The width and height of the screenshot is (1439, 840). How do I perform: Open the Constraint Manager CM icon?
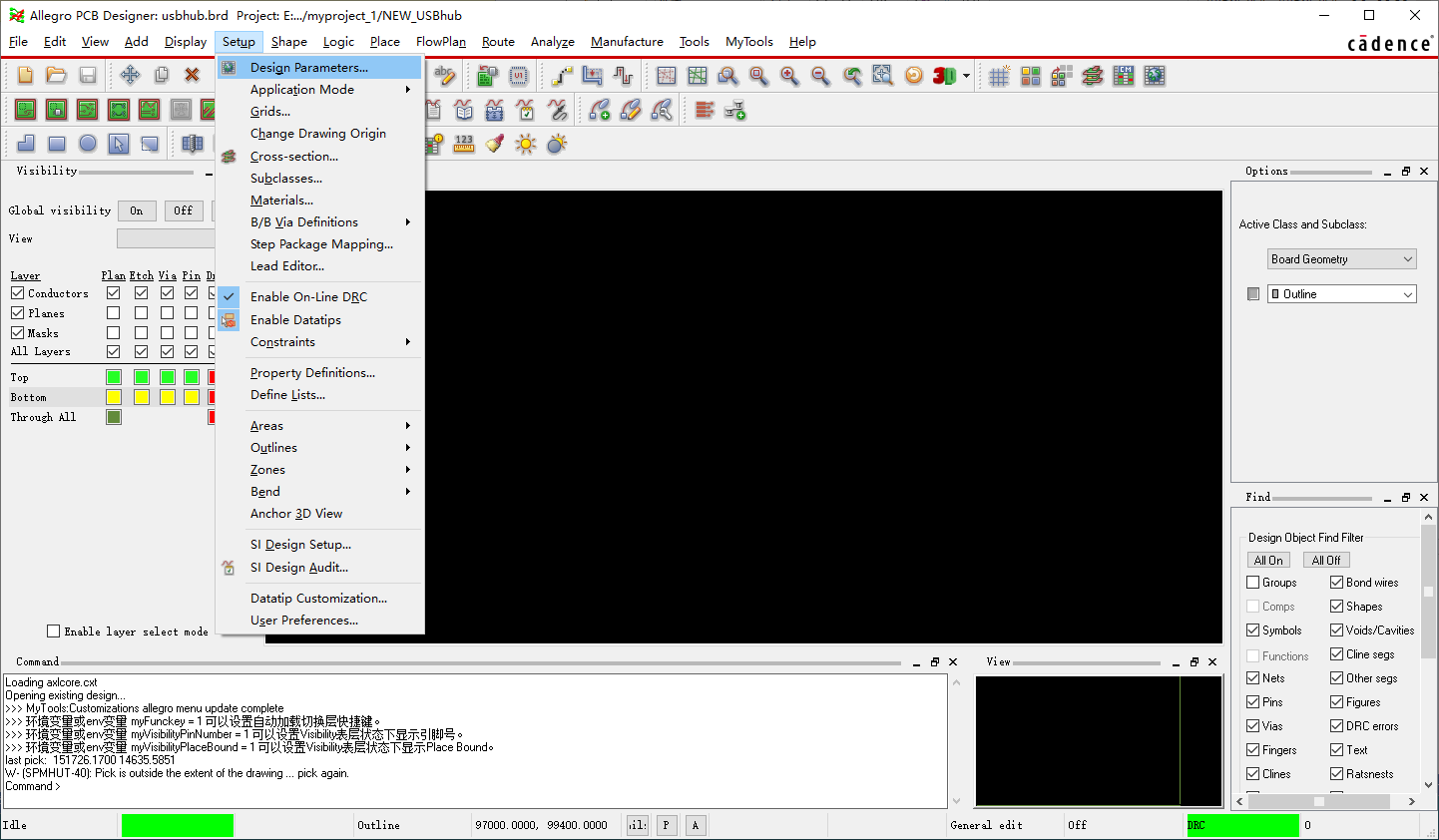tap(1123, 76)
